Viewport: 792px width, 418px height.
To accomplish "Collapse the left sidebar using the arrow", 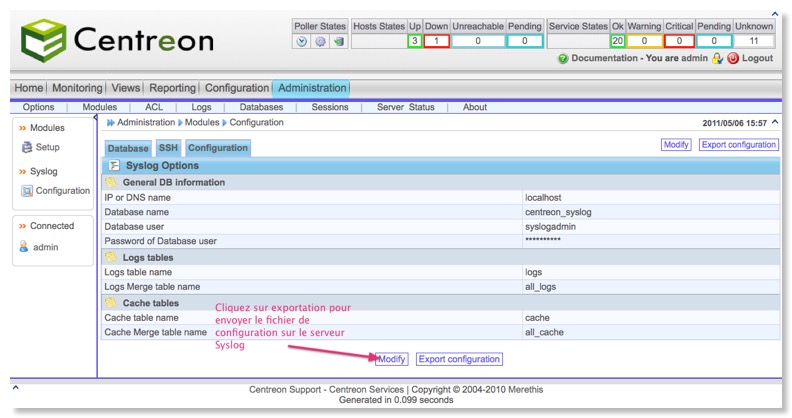I will (x=96, y=118).
